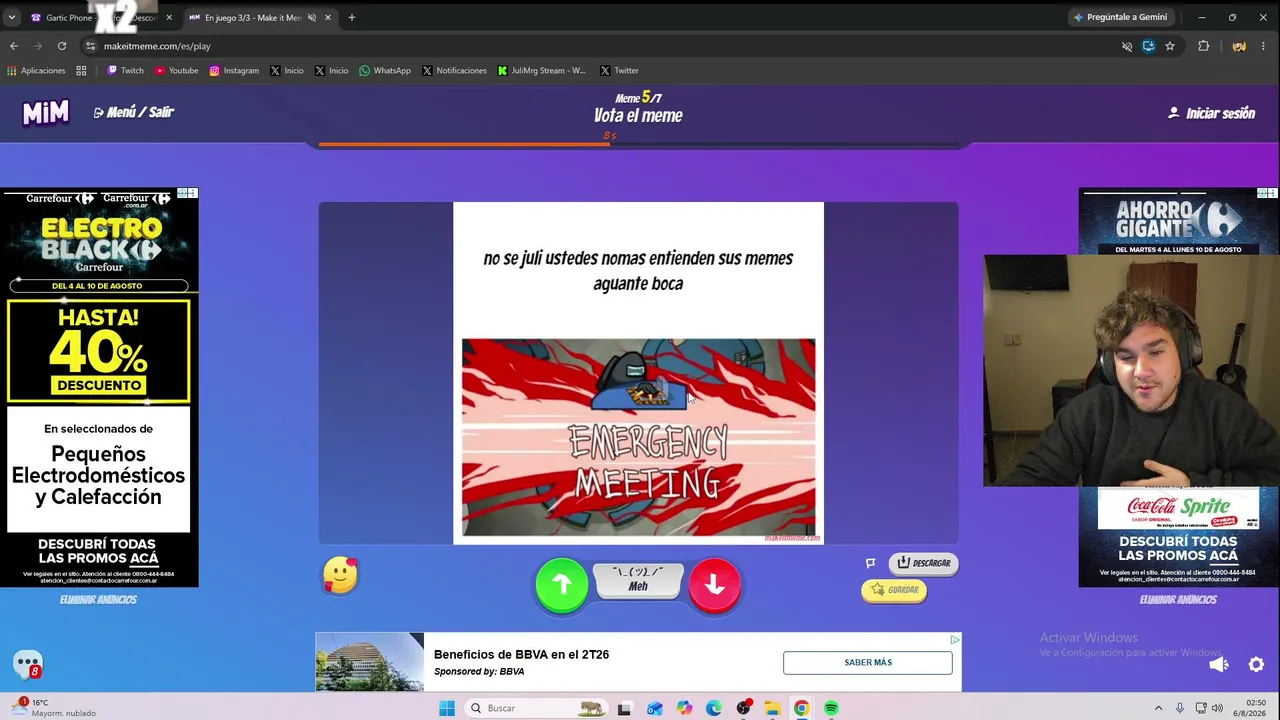Click the taskbar Buscar search box
The image size is (1280, 720).
tap(538, 708)
